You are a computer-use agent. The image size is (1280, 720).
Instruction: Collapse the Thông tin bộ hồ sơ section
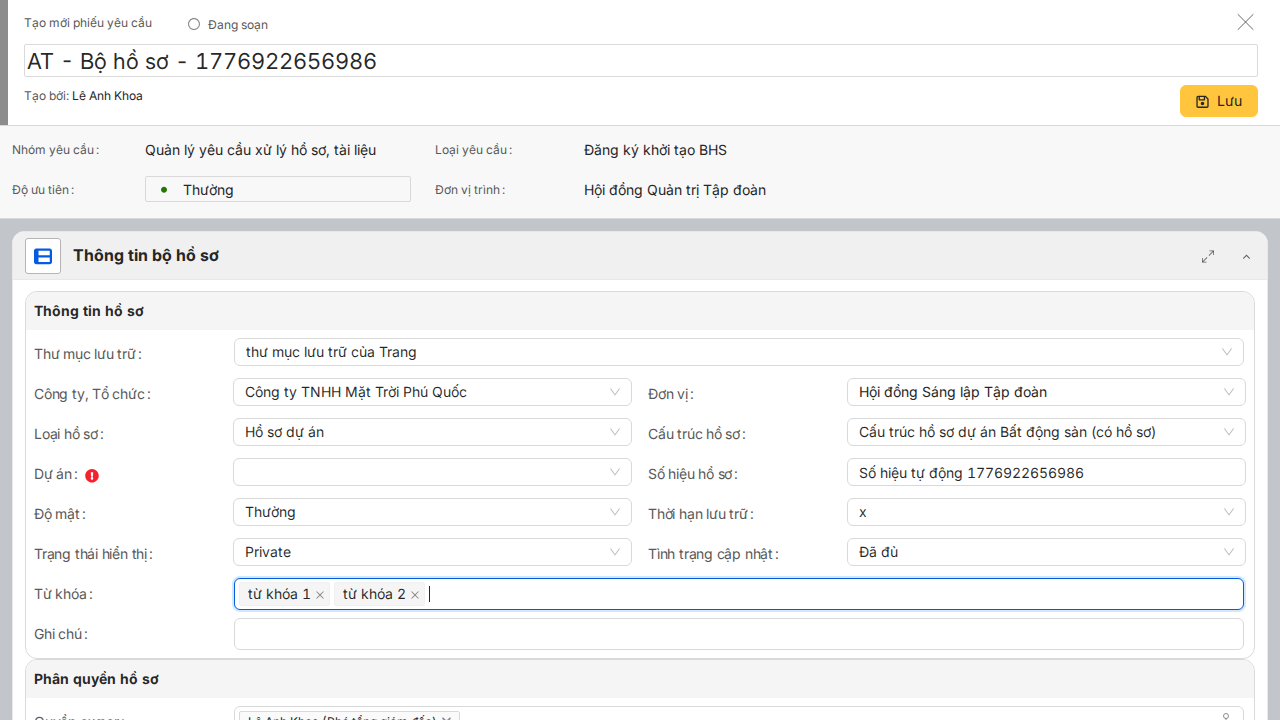tap(1246, 257)
